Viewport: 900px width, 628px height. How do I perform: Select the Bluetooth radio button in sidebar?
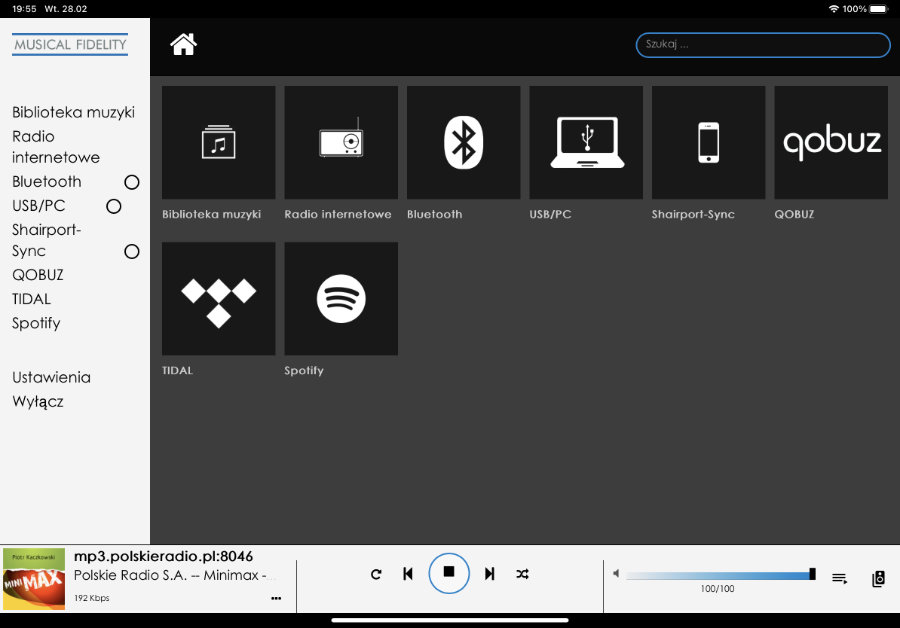pos(132,182)
